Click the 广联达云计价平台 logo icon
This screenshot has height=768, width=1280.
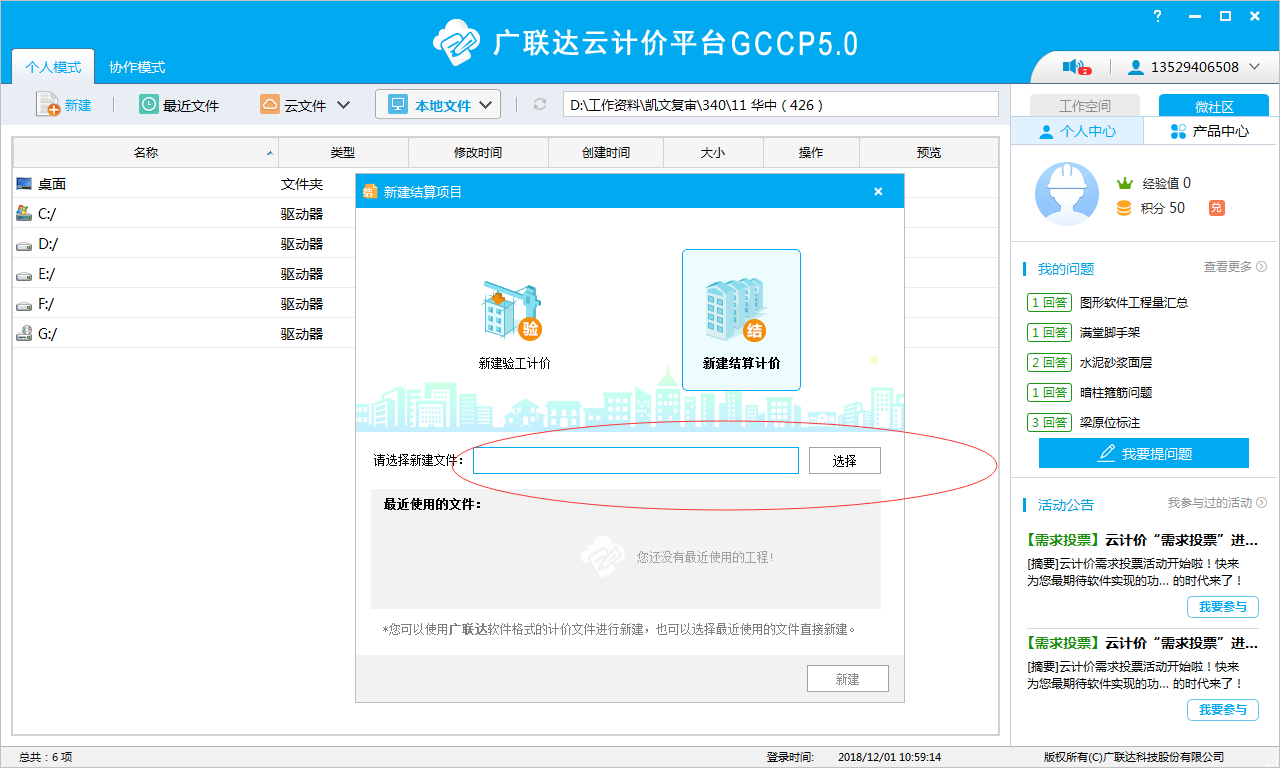point(458,42)
